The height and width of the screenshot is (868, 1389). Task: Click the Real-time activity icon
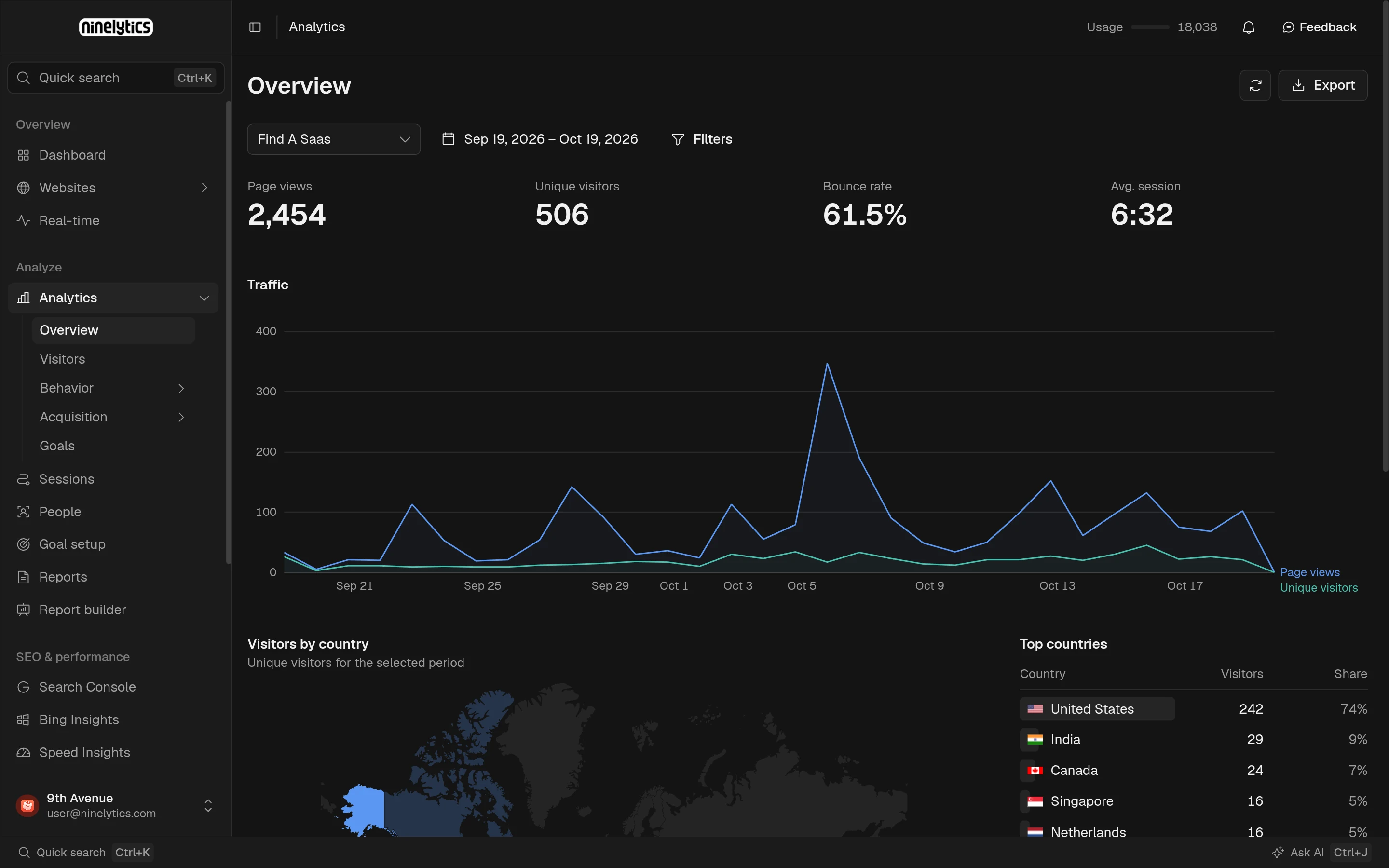(23, 220)
